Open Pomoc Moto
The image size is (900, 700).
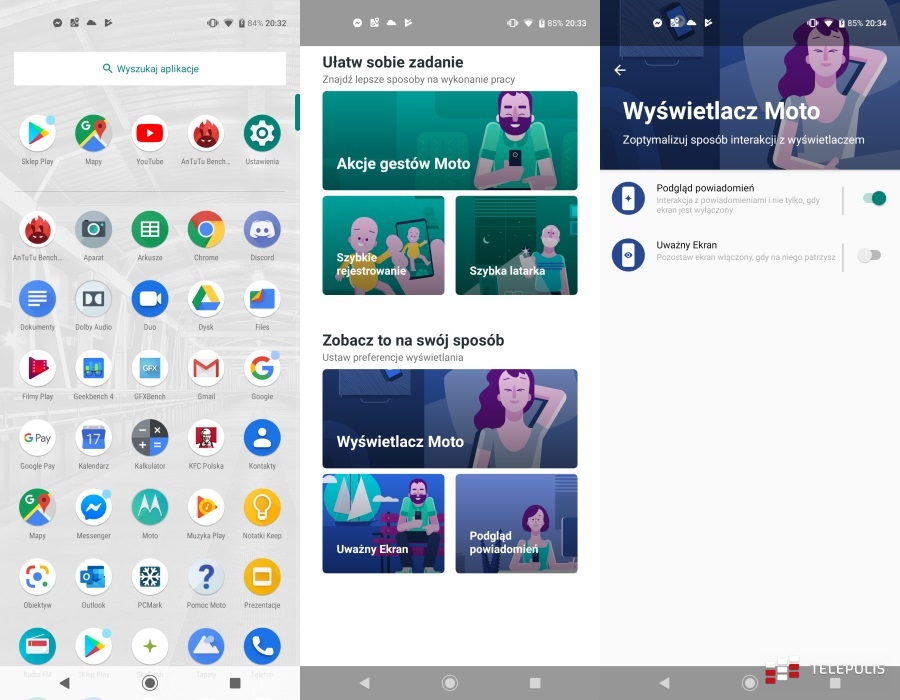[205, 577]
